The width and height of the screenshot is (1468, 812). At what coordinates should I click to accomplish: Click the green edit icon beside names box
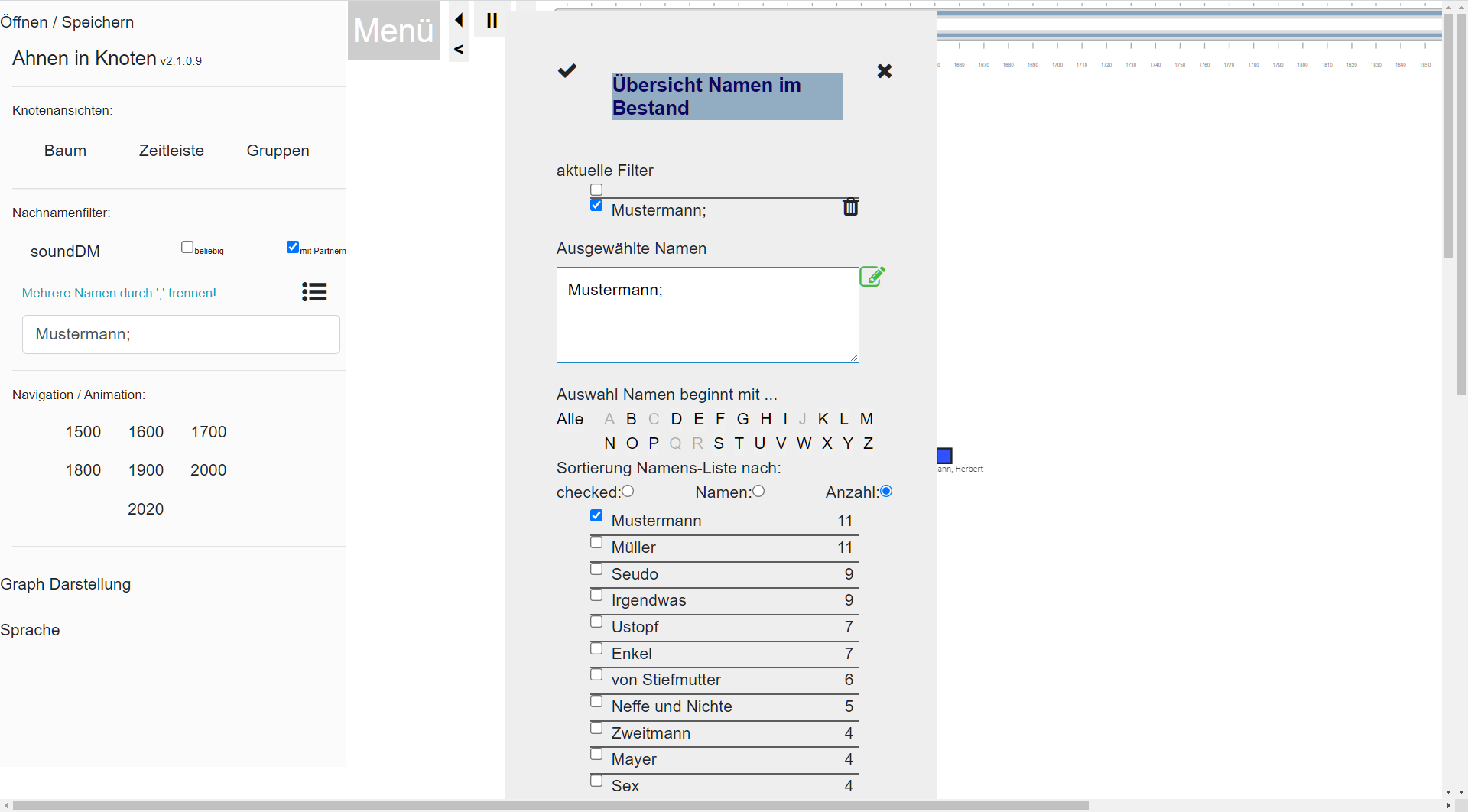[x=872, y=277]
